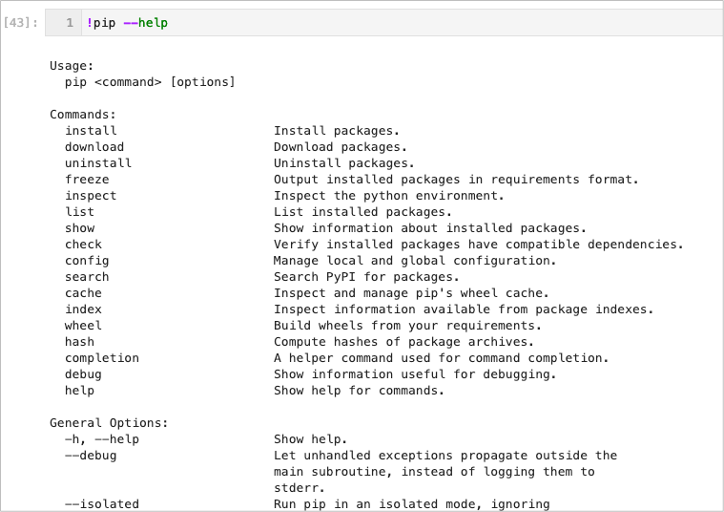Click the 'wheel' command in the output

[x=83, y=326]
